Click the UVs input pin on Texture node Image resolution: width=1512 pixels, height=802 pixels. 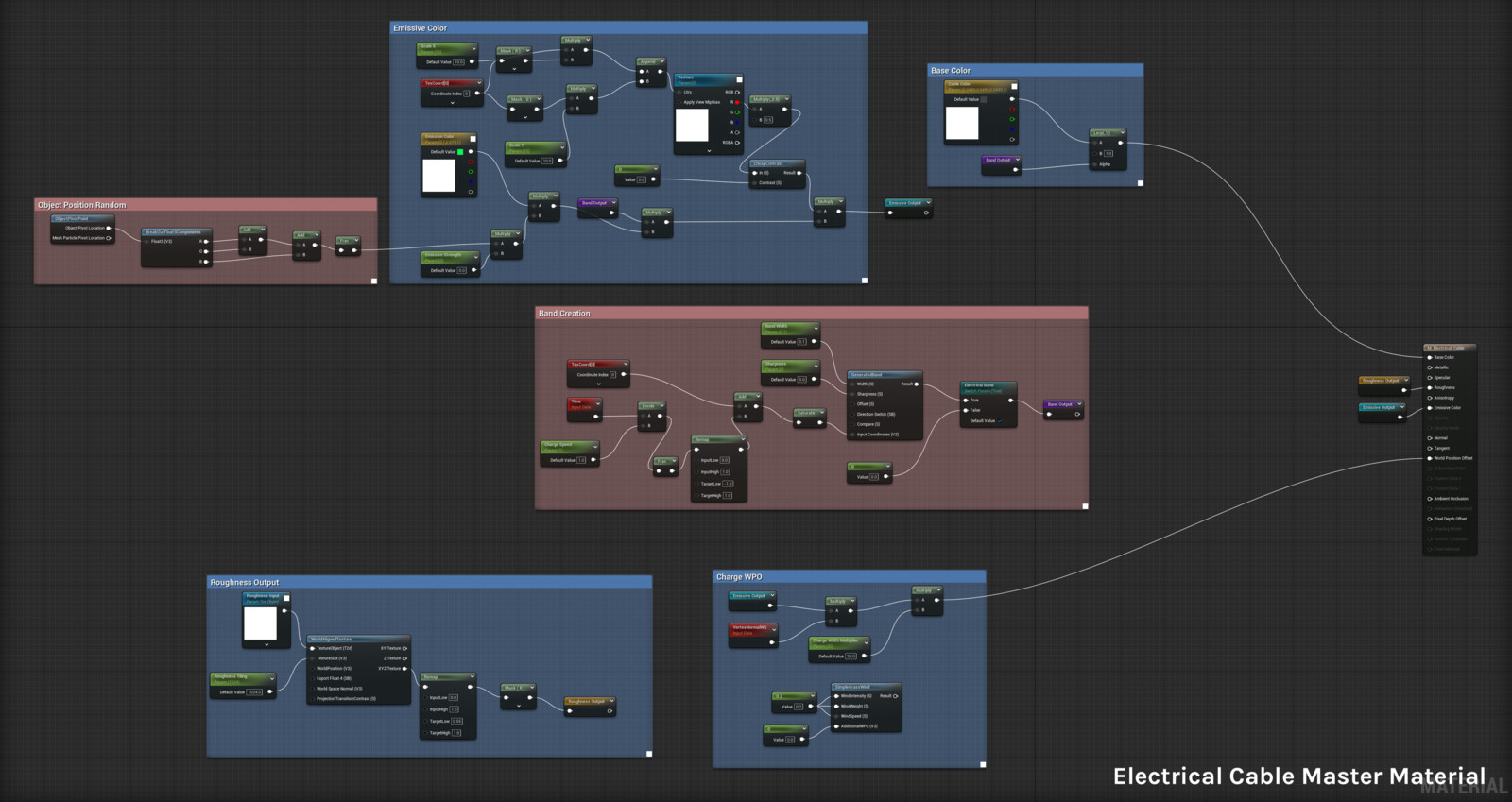679,92
